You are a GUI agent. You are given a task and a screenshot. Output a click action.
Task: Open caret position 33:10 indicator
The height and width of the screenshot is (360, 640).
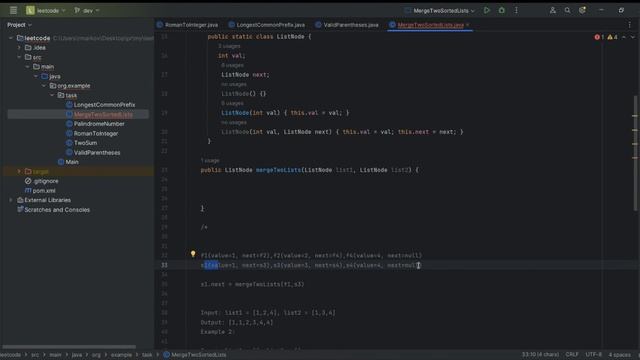(x=540, y=355)
